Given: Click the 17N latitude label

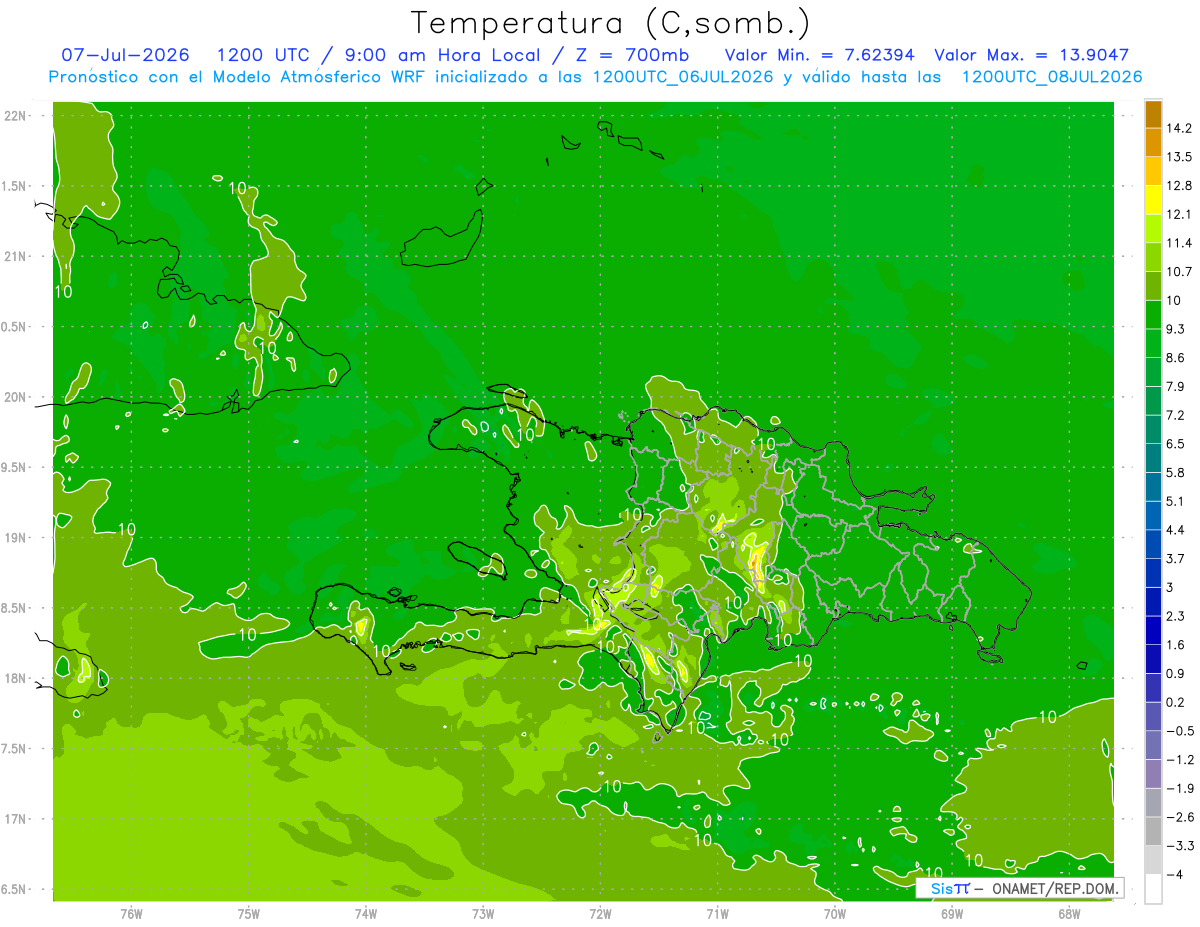Looking at the screenshot, I should 15,819.
